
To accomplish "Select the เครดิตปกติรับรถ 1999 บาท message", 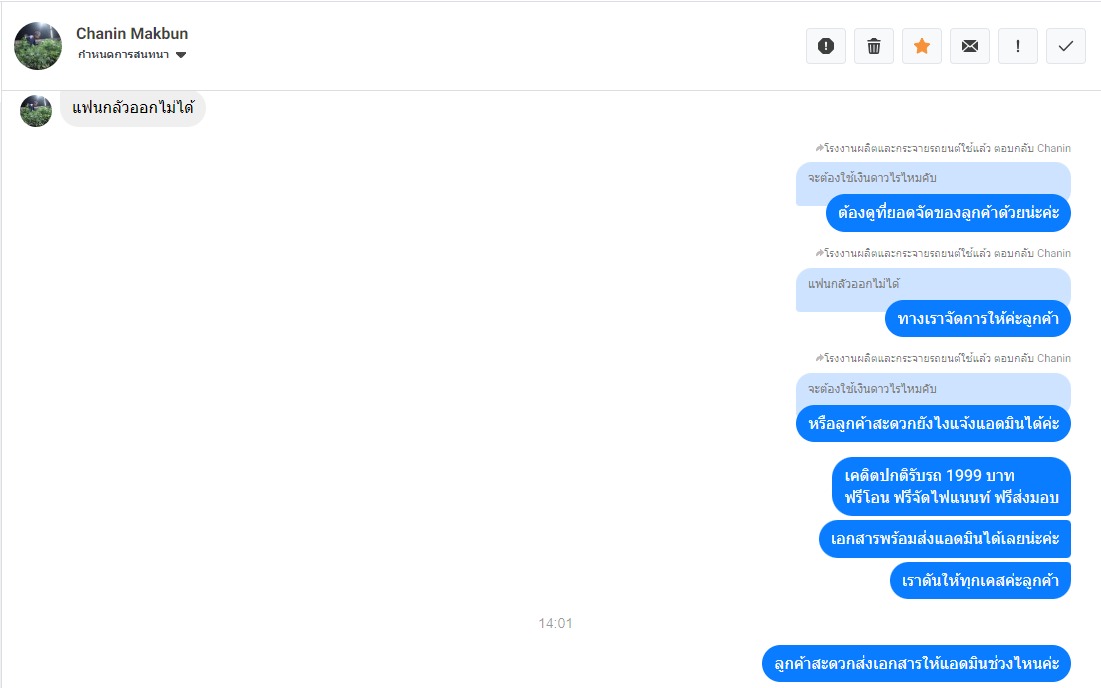I will (x=951, y=487).
